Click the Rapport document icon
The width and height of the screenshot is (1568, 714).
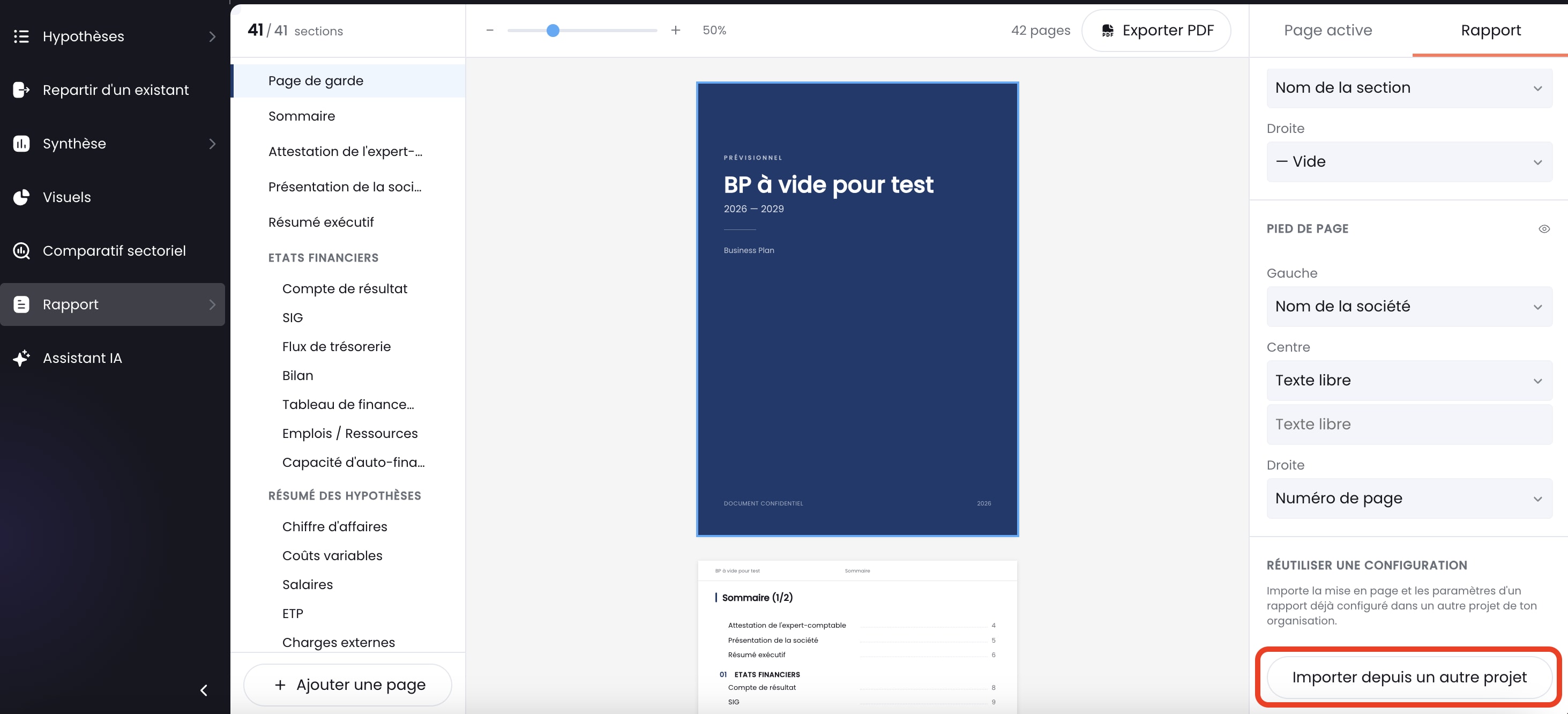21,304
